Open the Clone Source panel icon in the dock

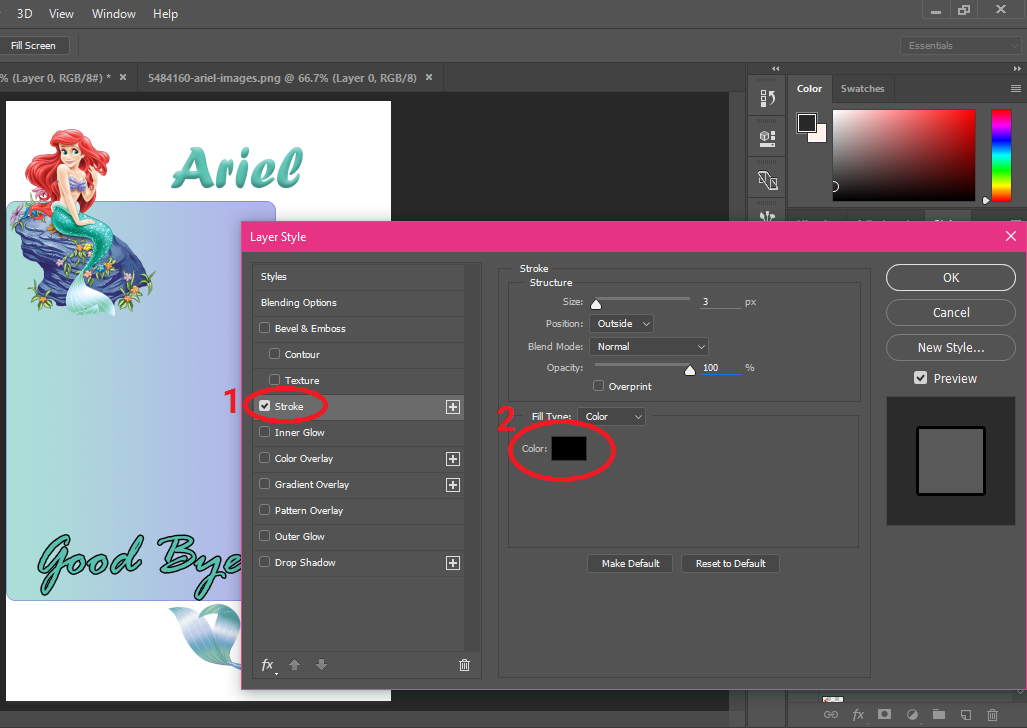click(768, 180)
